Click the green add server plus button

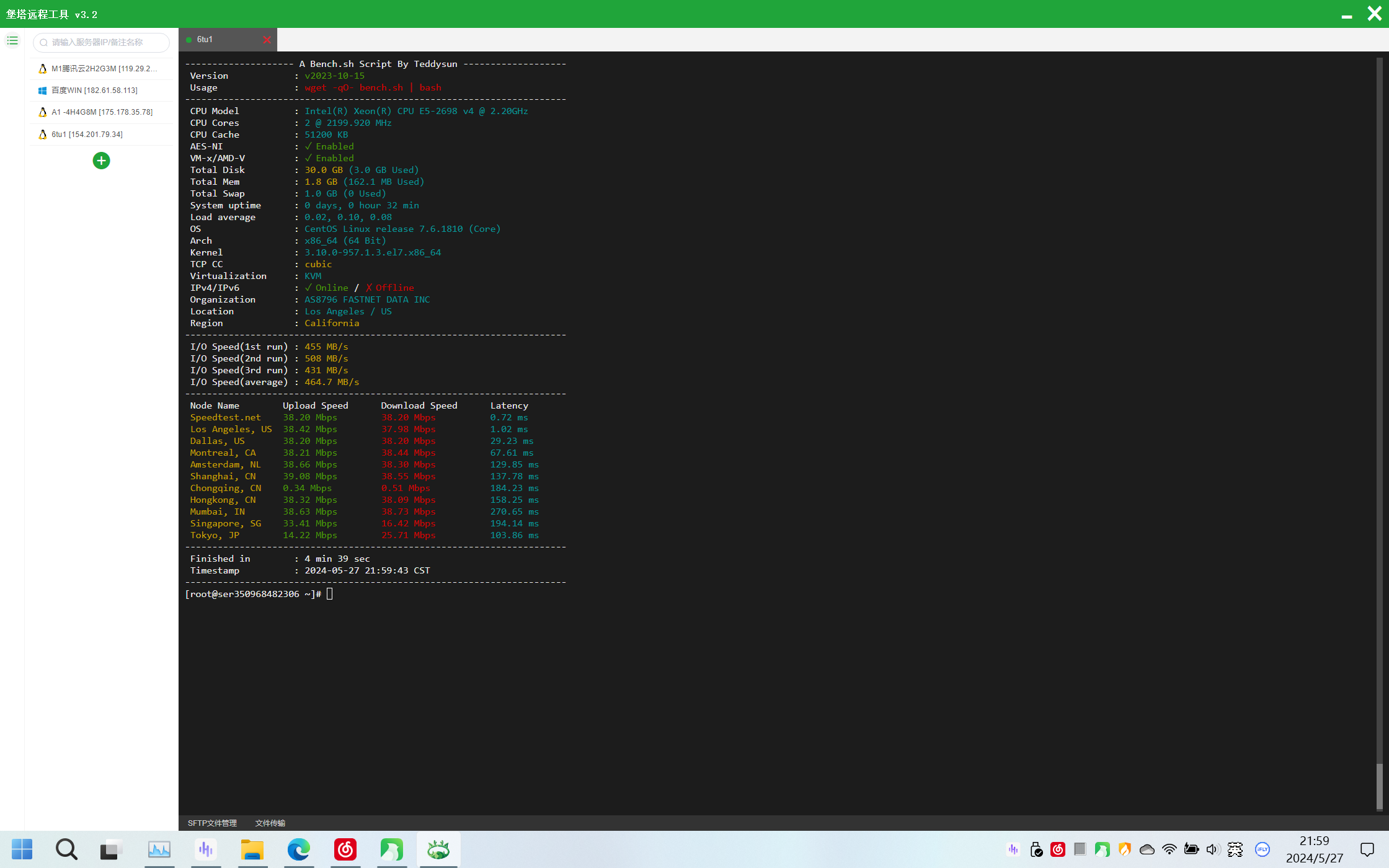click(101, 161)
